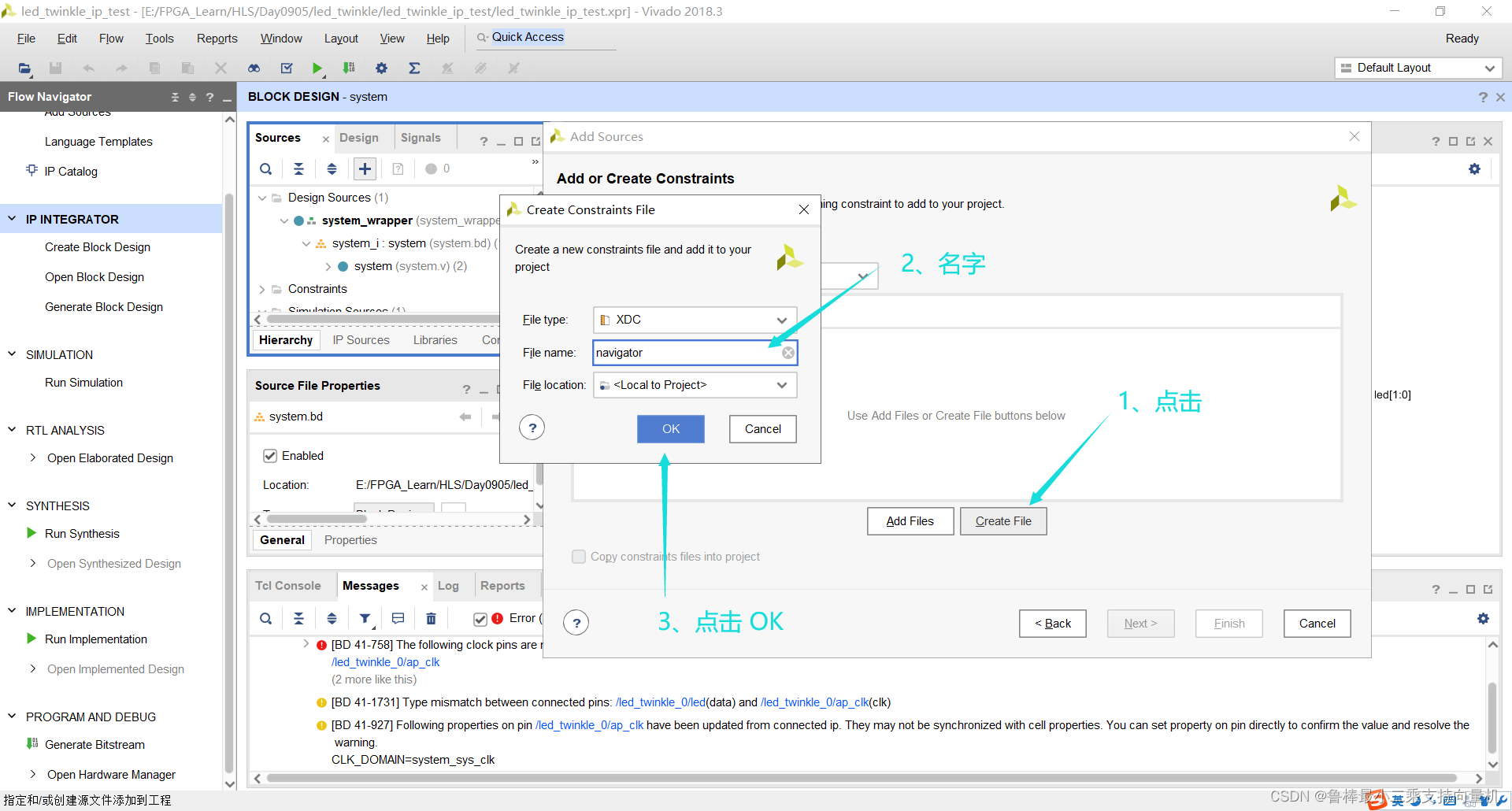This screenshot has width=1512, height=811.
Task: Switch to the Properties tab below Source File Properties
Action: pos(350,540)
